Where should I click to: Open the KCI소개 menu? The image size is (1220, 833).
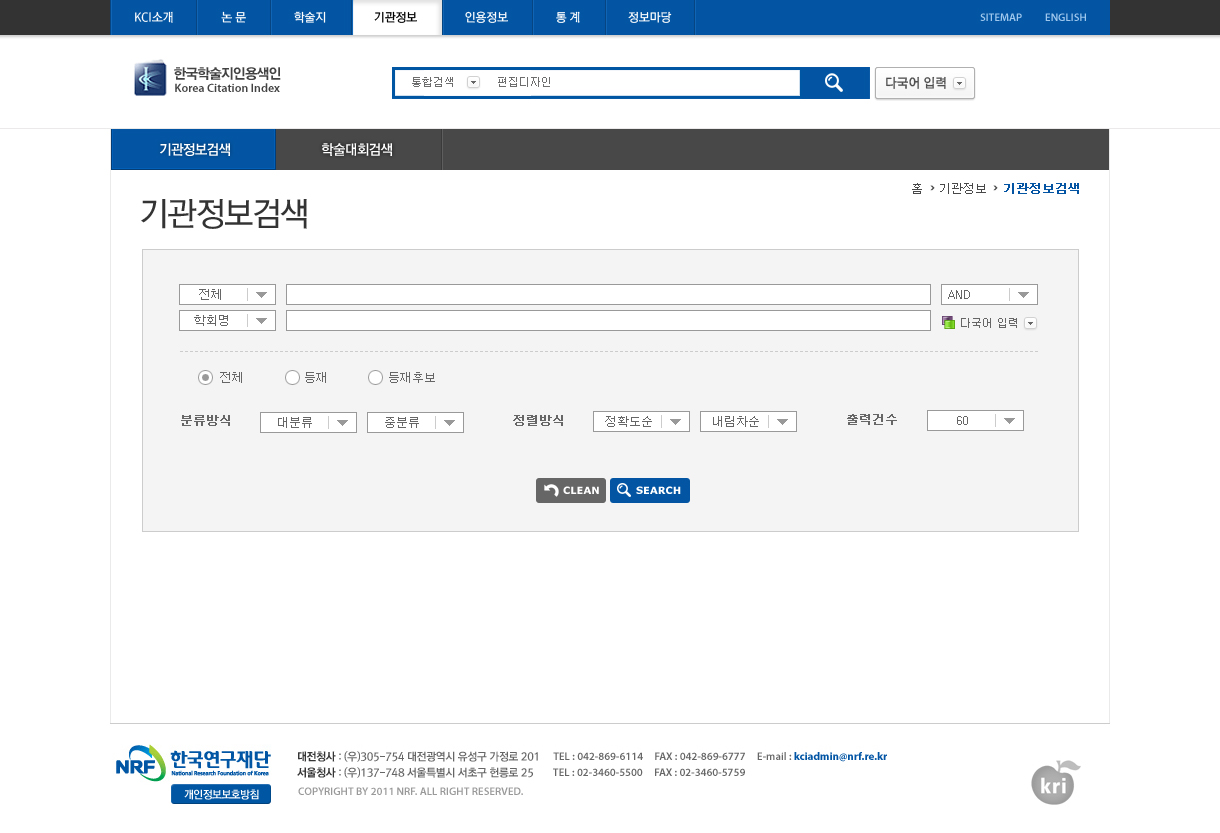pyautogui.click(x=154, y=17)
